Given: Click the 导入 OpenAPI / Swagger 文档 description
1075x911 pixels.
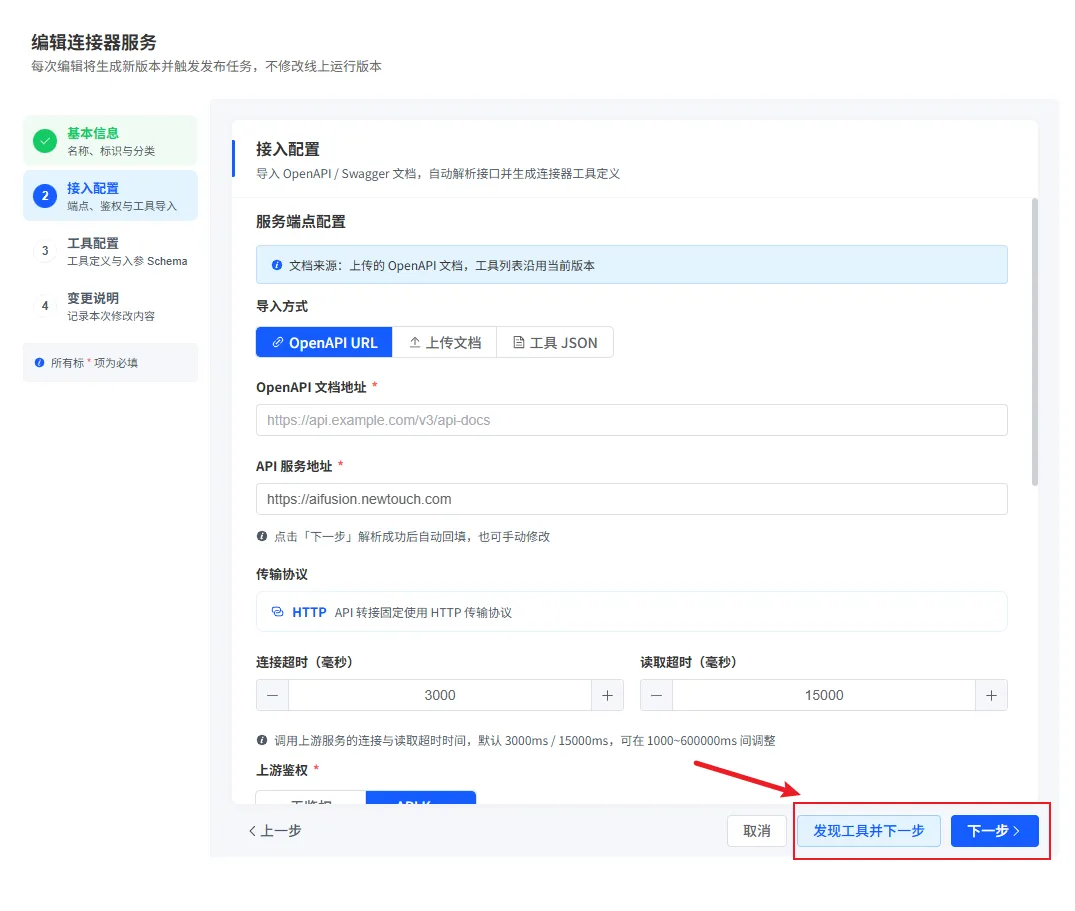Looking at the screenshot, I should coord(438,174).
